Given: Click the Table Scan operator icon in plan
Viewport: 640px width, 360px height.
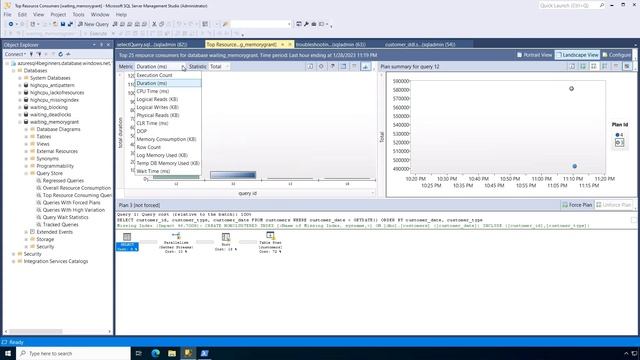Looking at the screenshot, I should [270, 236].
